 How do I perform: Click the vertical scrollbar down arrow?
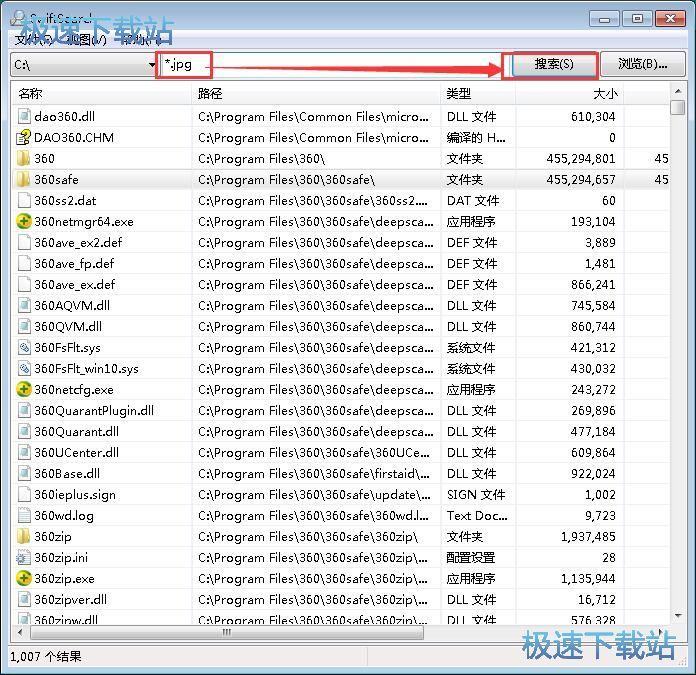pos(678,616)
